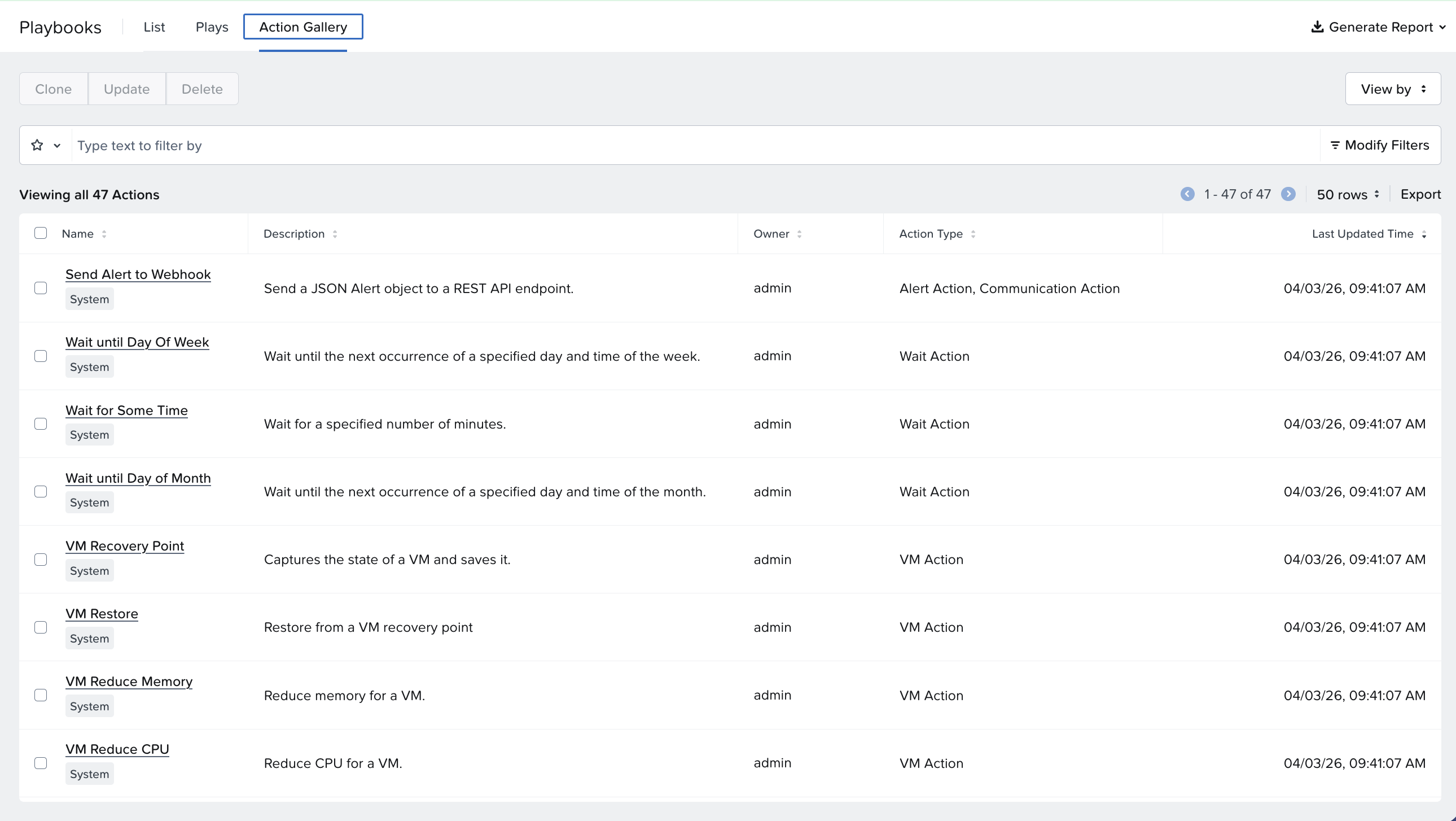Image resolution: width=1456 pixels, height=821 pixels.
Task: Check Wait until Day of Month row
Action: 41,491
